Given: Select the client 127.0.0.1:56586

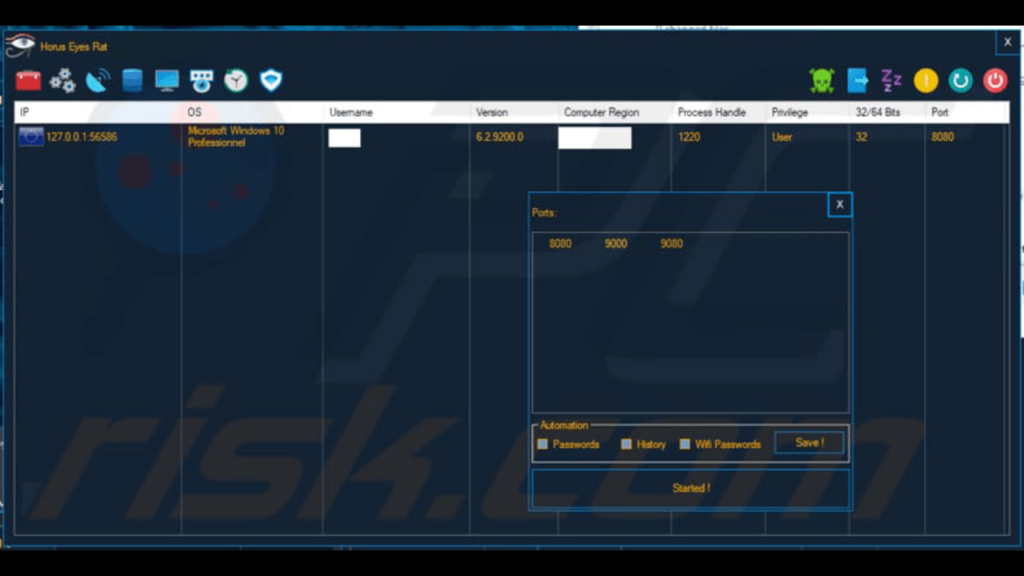Looking at the screenshot, I should point(82,136).
